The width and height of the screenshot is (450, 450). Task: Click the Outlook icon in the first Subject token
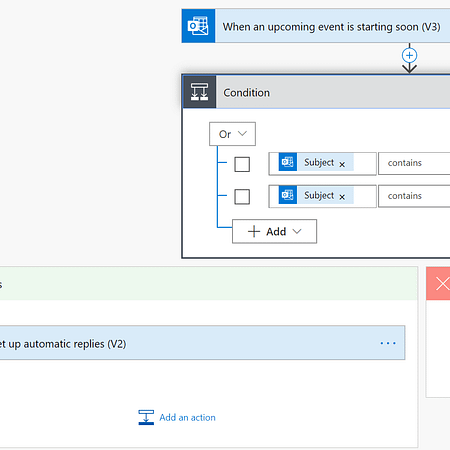tap(288, 162)
